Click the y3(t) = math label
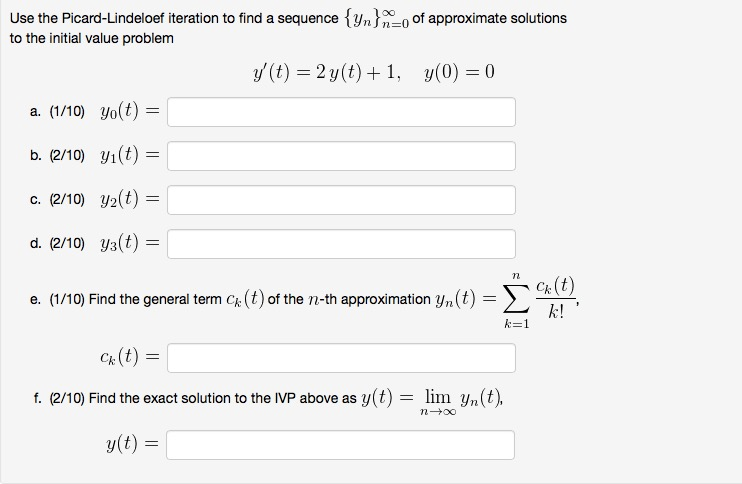 130,244
